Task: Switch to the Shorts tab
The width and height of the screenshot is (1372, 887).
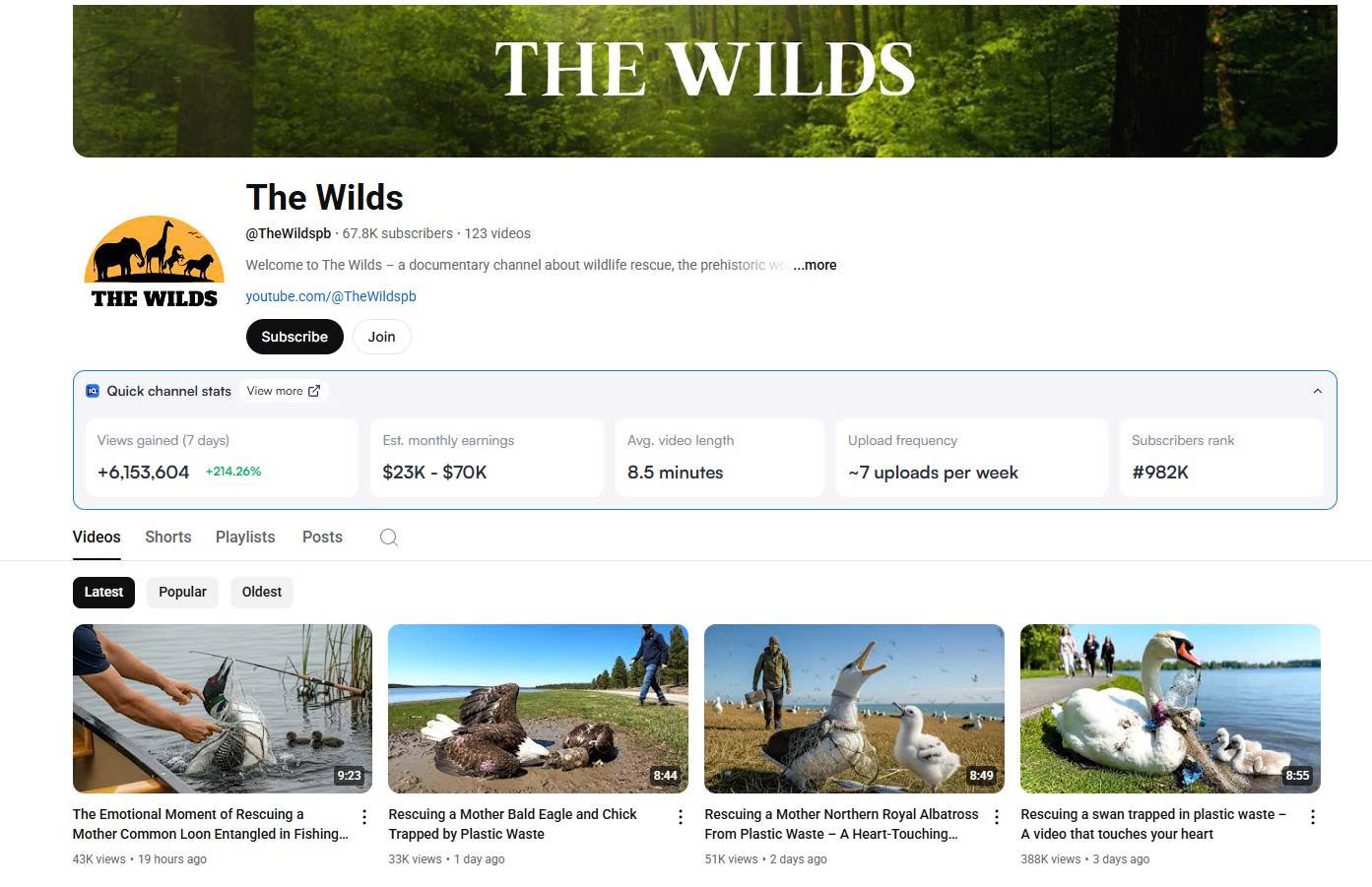Action: 168,538
